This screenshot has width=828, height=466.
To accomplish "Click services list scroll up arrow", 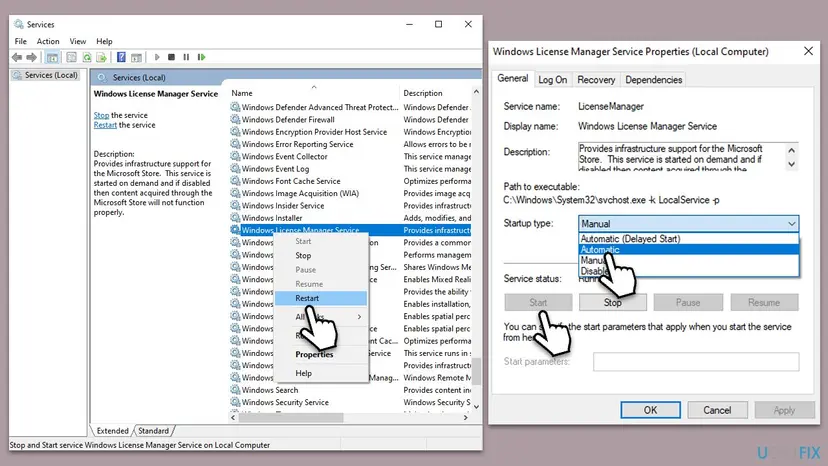I will point(476,92).
